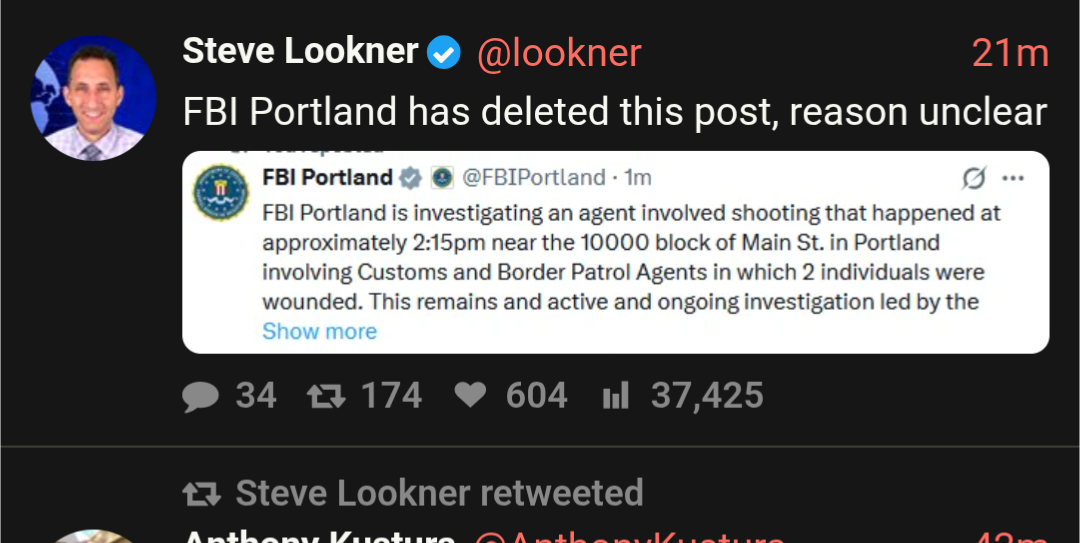Open the three-dot more options menu
The height and width of the screenshot is (543, 1080).
click(1013, 178)
